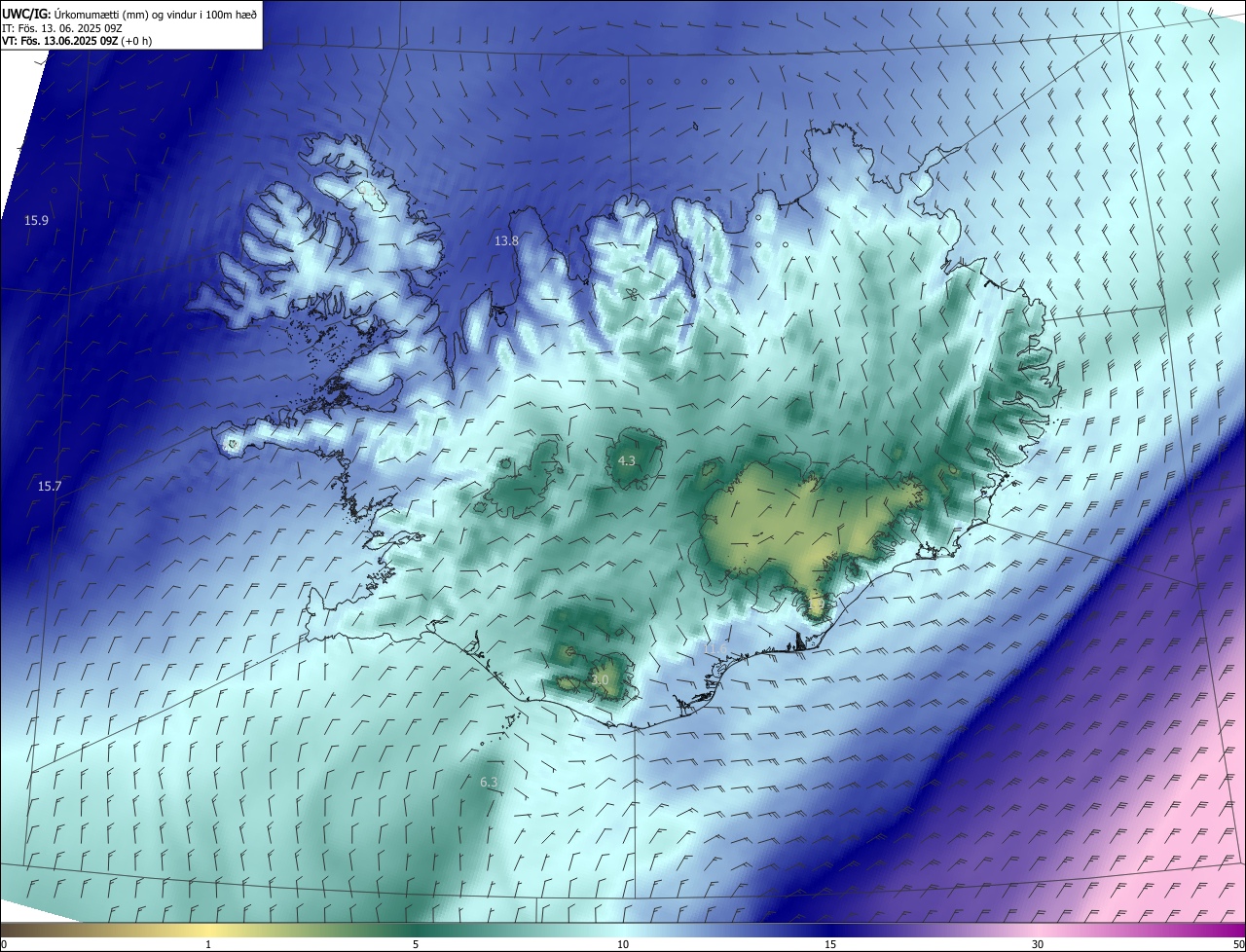Click the "10" tick label on the colour scale
The image size is (1246, 952).
[623, 944]
